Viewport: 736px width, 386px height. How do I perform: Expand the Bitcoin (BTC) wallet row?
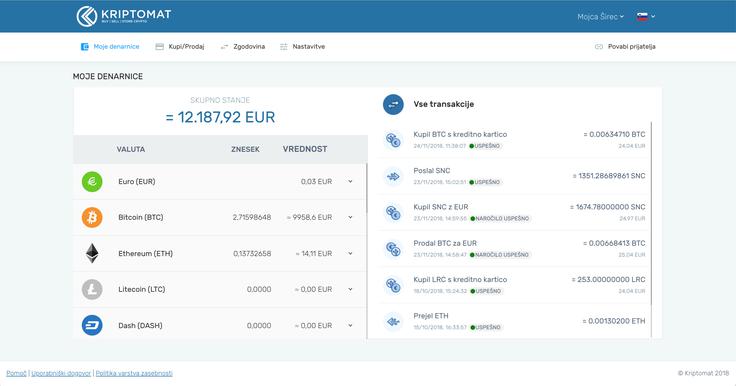pyautogui.click(x=350, y=217)
